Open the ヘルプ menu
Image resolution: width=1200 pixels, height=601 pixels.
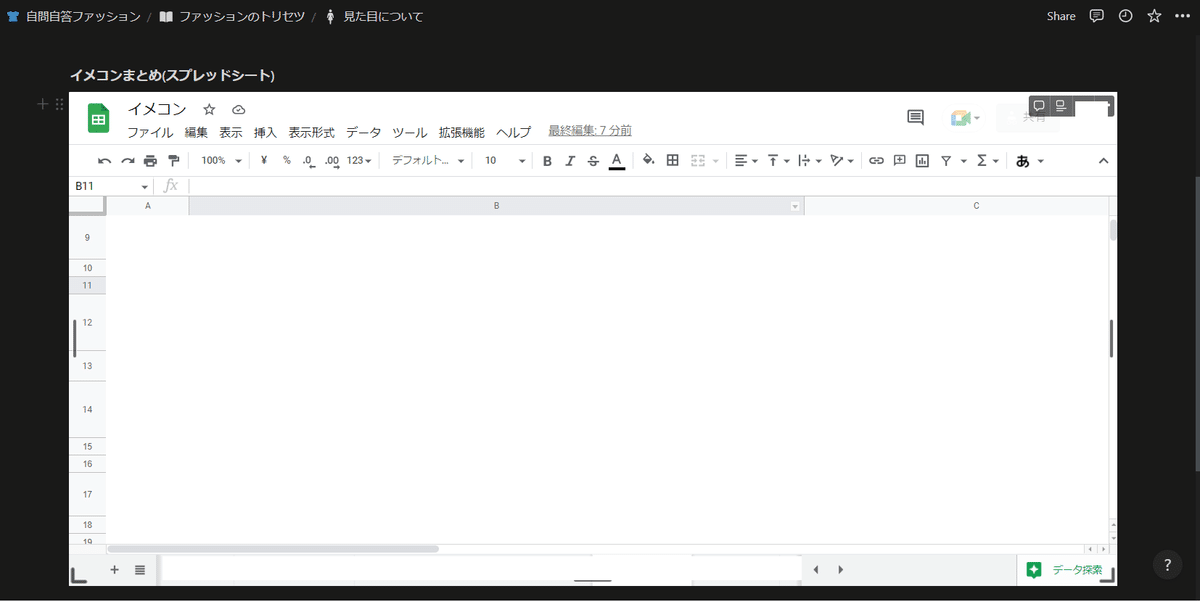pos(514,132)
